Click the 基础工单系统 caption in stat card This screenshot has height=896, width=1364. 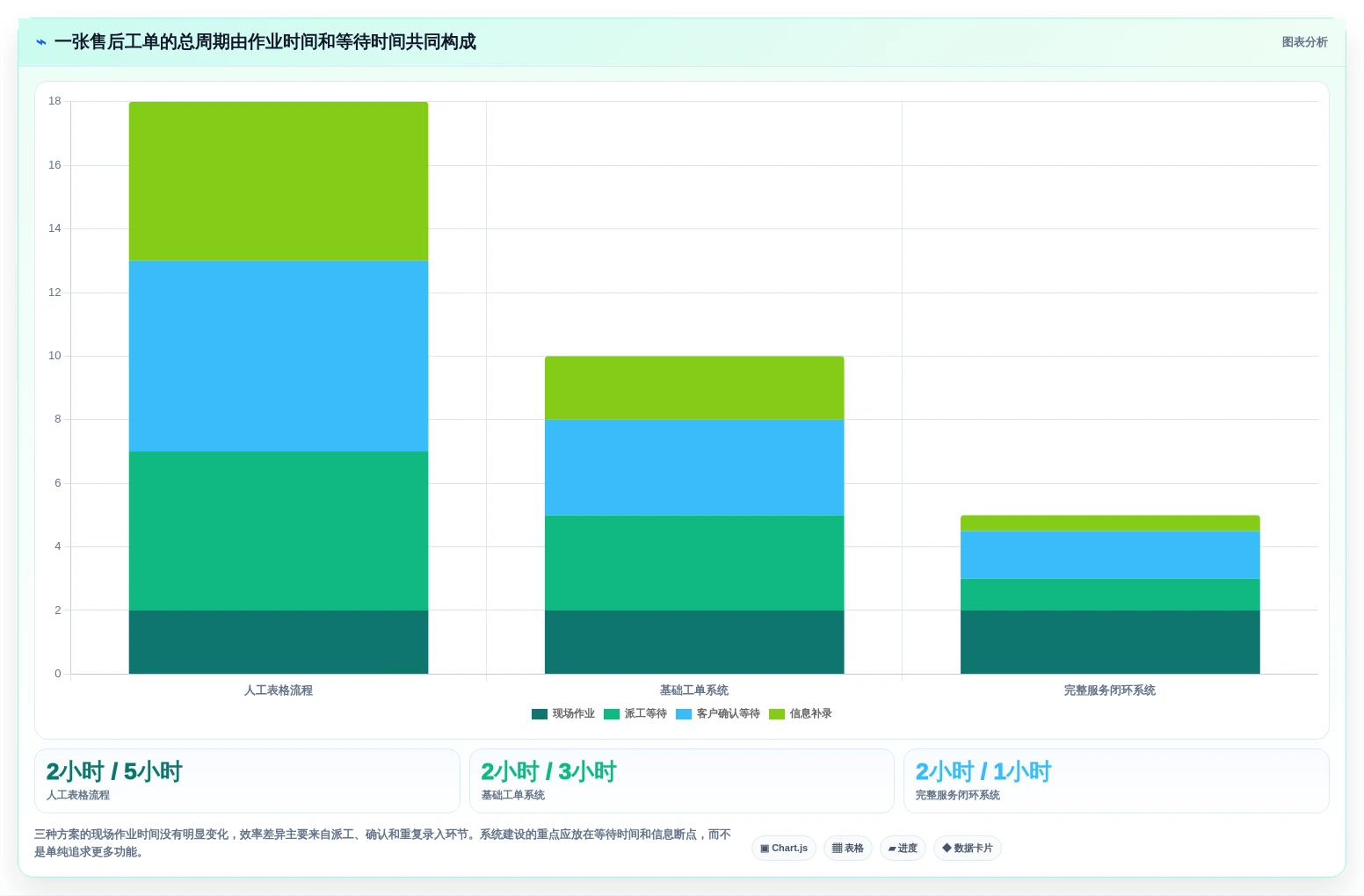click(x=513, y=795)
